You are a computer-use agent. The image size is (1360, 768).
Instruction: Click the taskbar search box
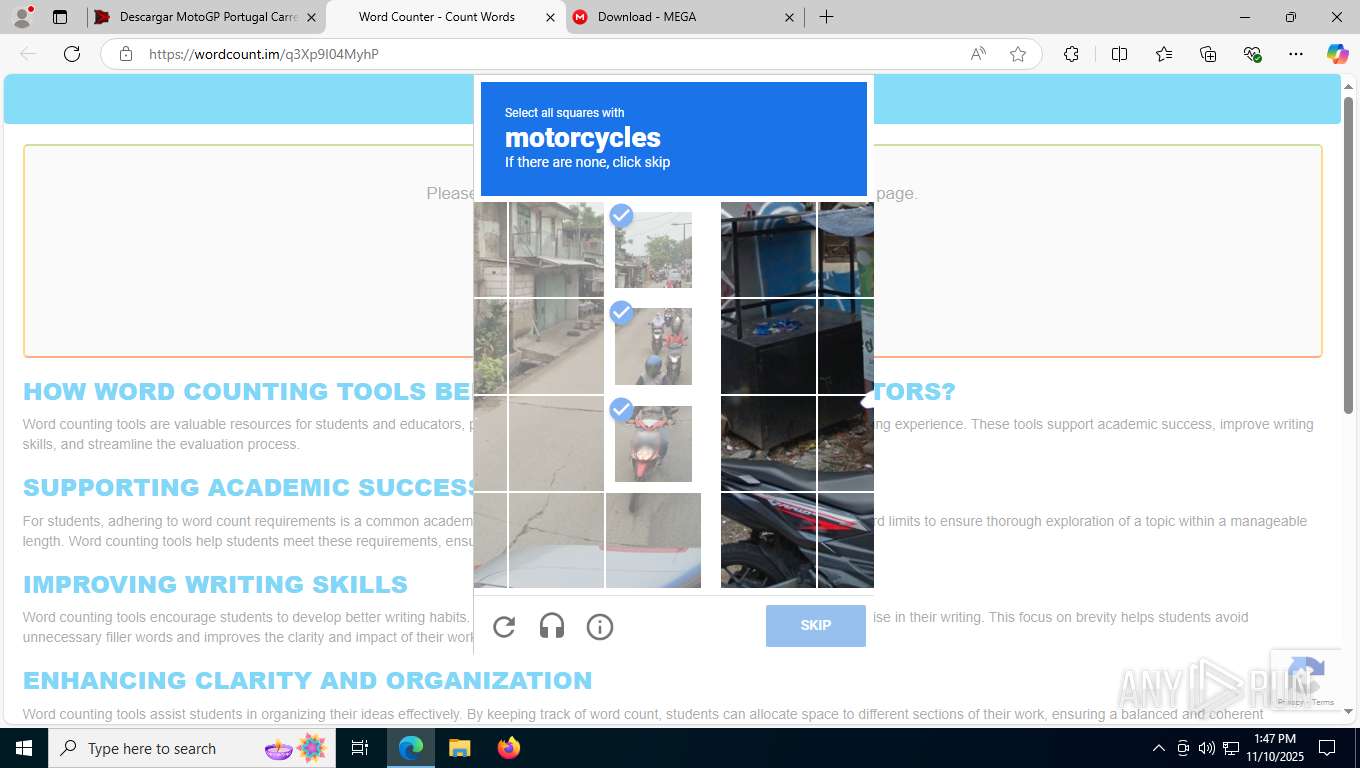[190, 748]
